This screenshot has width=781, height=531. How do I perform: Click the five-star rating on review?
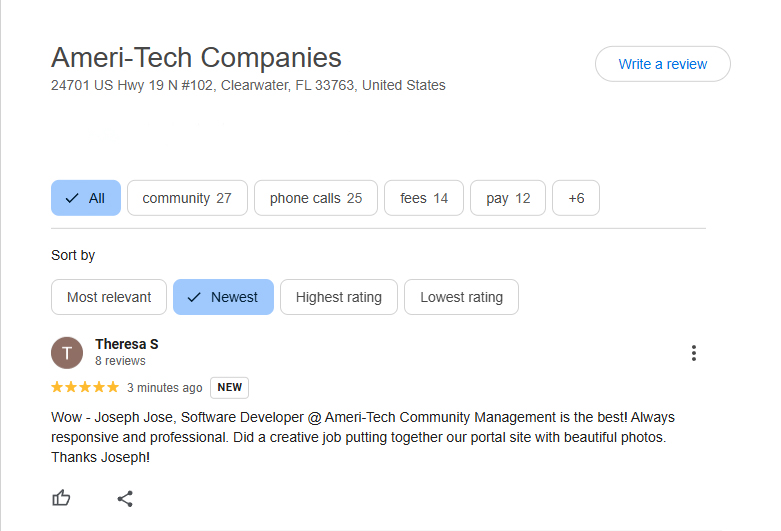point(85,388)
